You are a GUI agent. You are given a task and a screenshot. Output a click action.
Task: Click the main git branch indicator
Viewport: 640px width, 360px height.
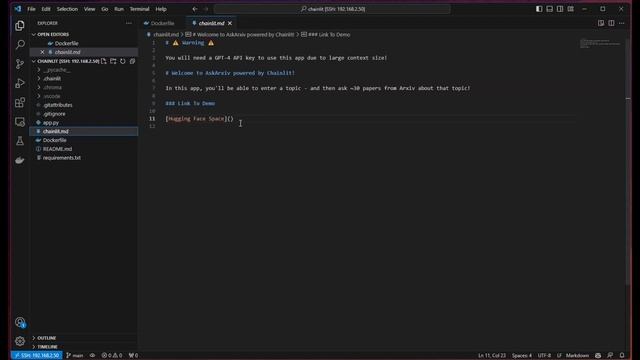75,356
